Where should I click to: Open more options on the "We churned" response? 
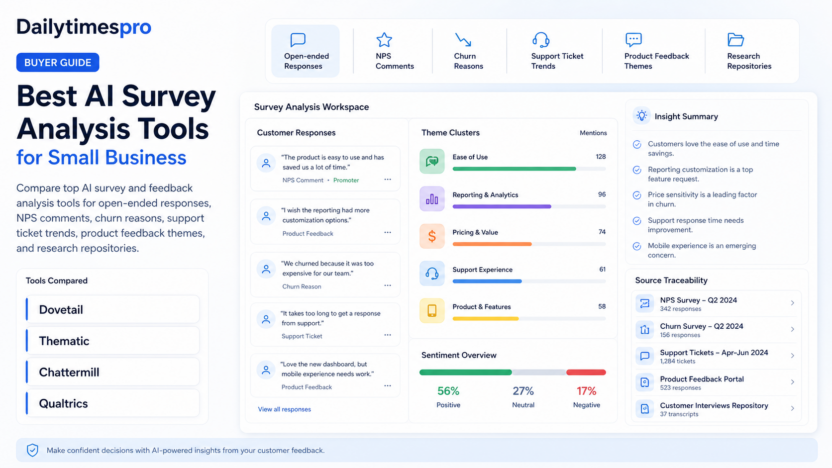pos(388,285)
